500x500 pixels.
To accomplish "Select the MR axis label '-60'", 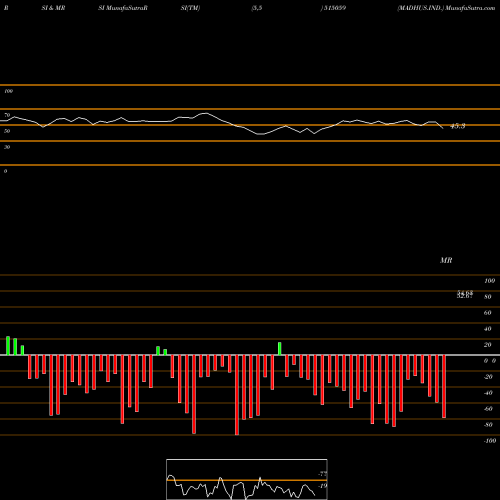I will [x=488, y=409].
